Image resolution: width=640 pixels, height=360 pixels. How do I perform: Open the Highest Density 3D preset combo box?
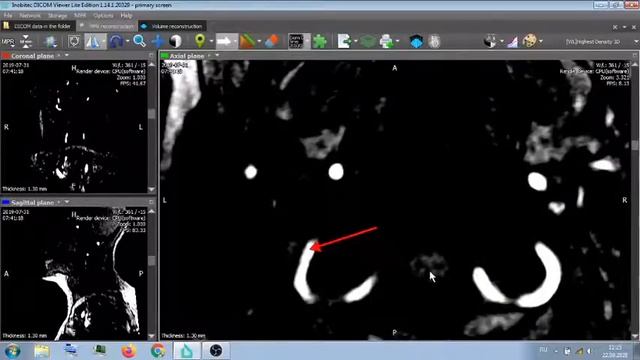[601, 42]
